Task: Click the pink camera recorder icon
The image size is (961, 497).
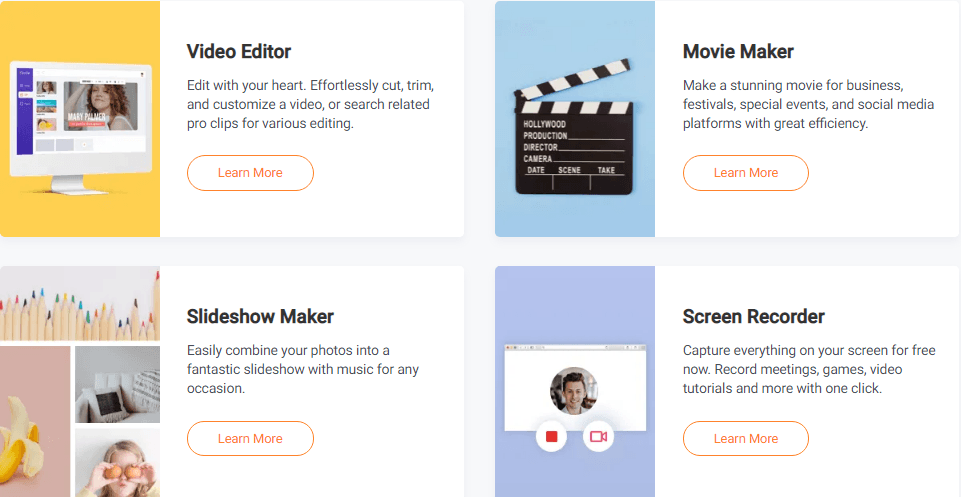Action: 598,436
